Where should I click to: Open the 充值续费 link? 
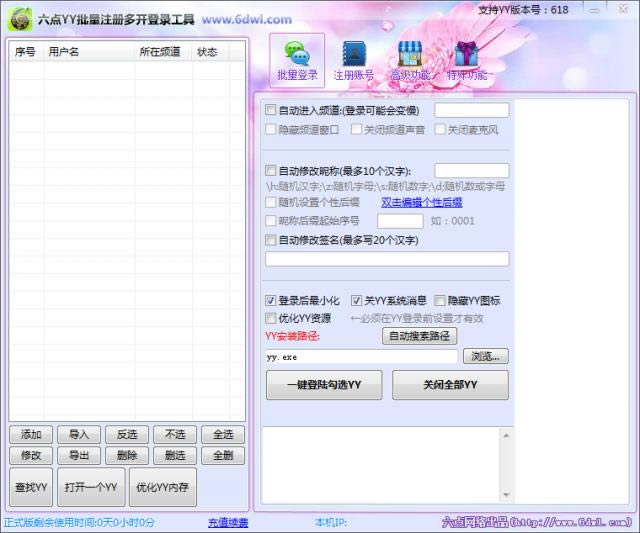(x=228, y=523)
